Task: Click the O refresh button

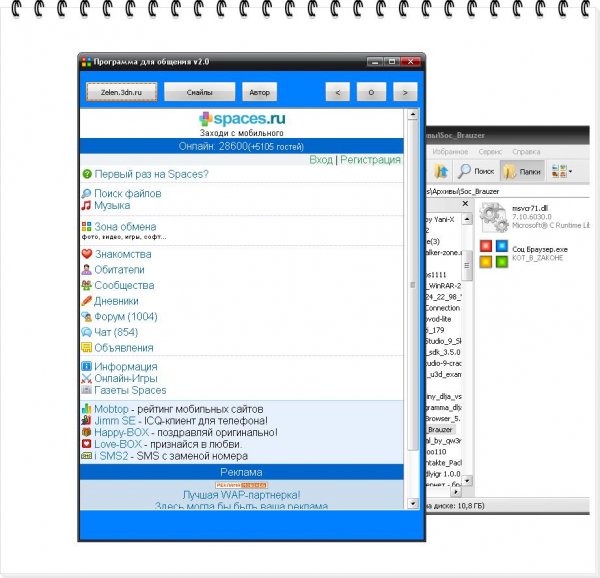Action: tap(371, 92)
